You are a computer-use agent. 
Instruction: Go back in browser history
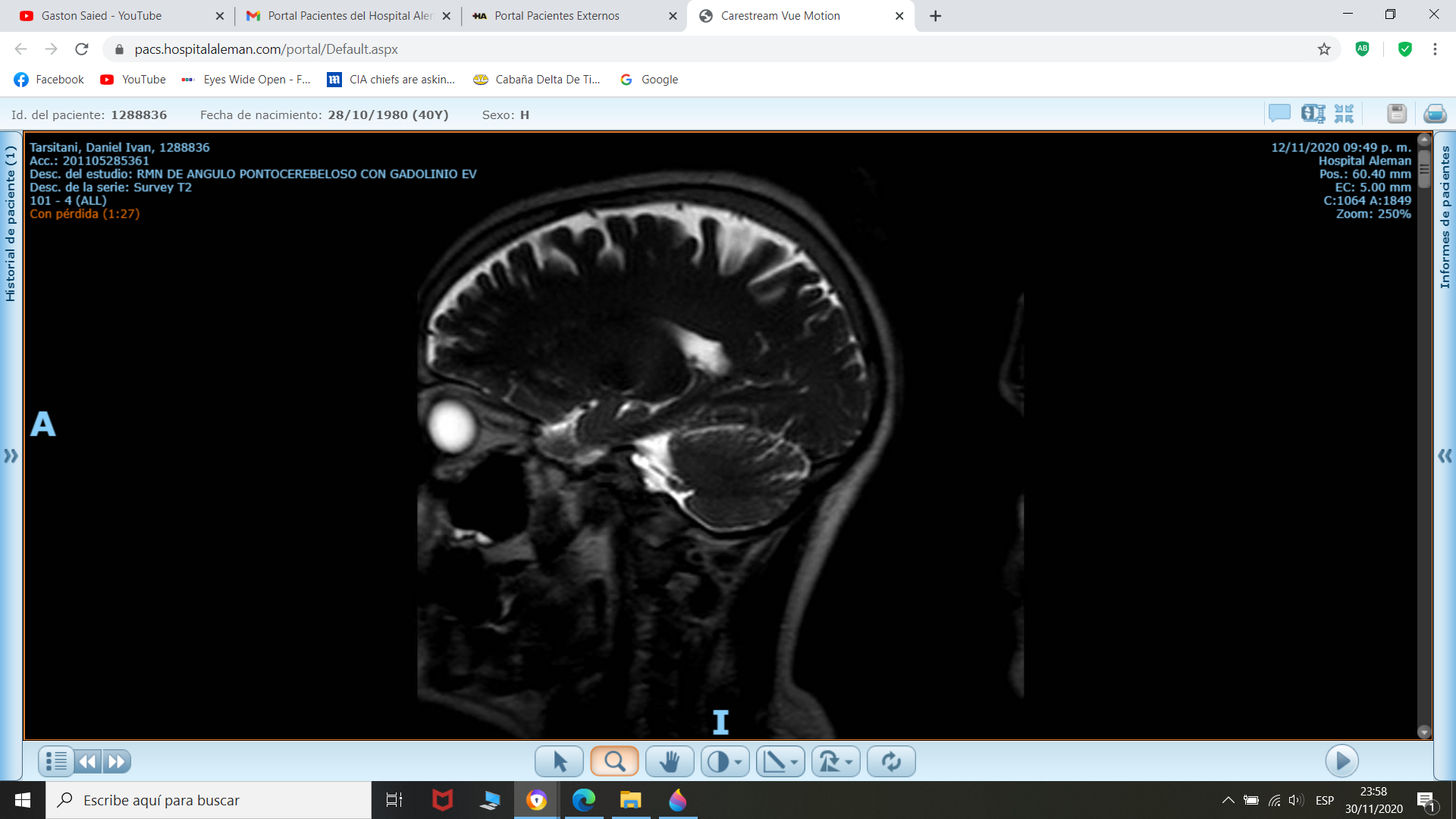20,49
